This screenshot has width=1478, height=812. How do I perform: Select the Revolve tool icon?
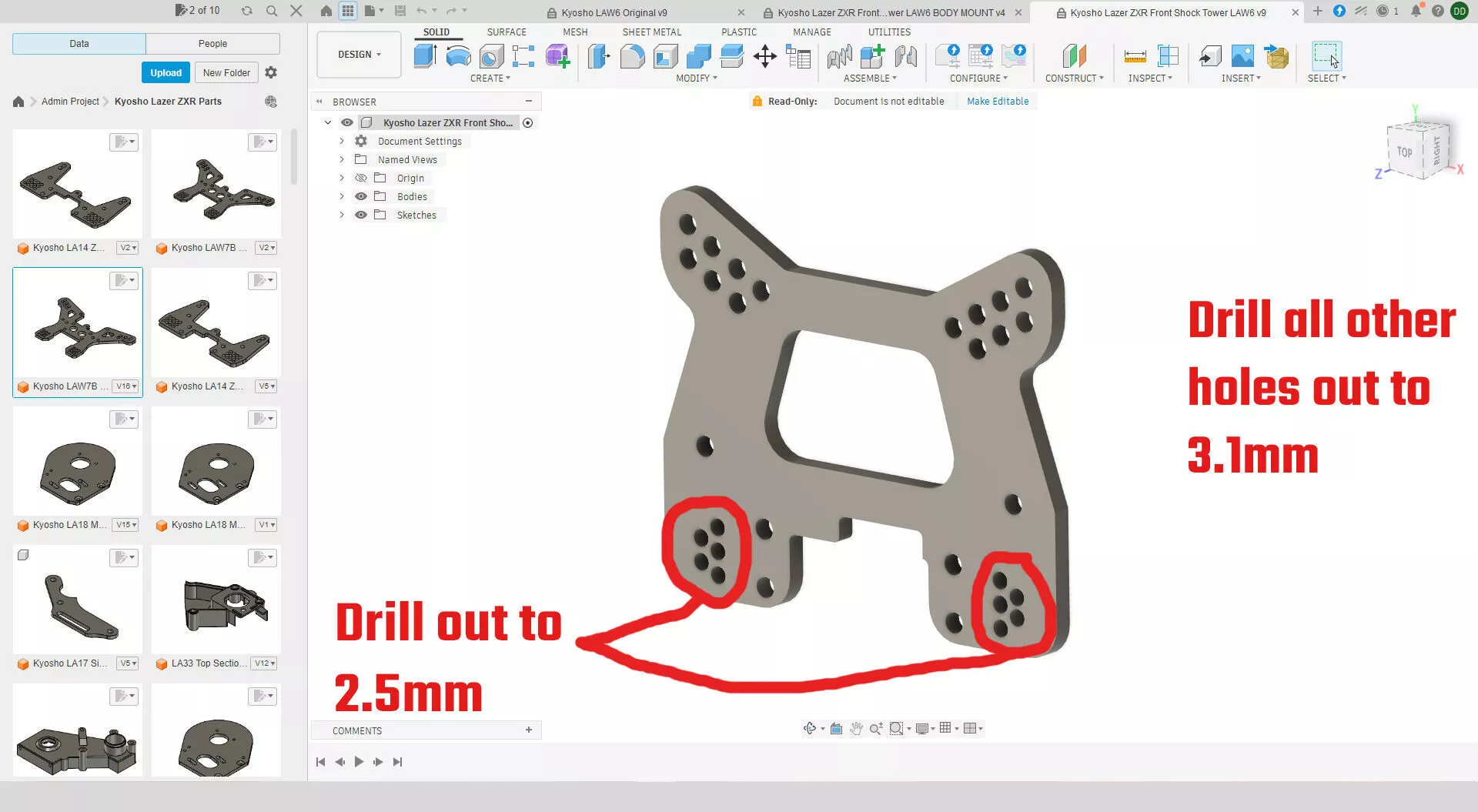(458, 56)
